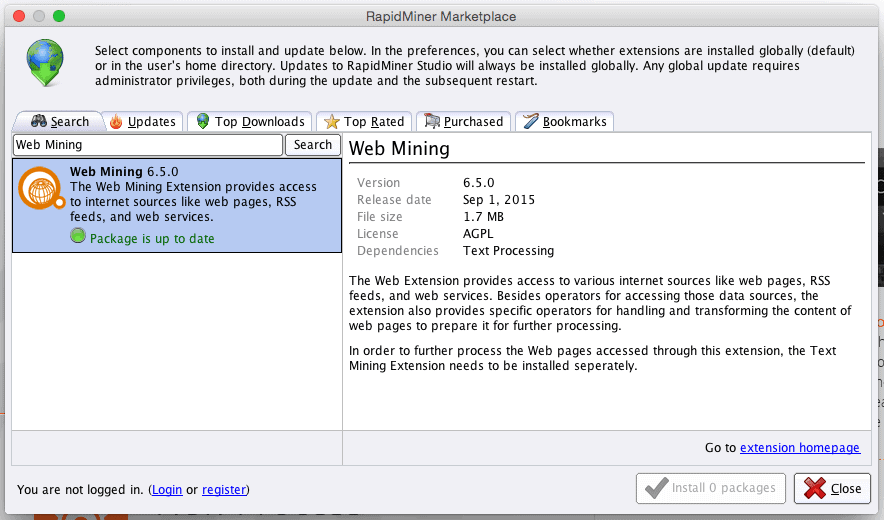Switch to the Updates tab
The height and width of the screenshot is (520, 884).
pos(143,121)
